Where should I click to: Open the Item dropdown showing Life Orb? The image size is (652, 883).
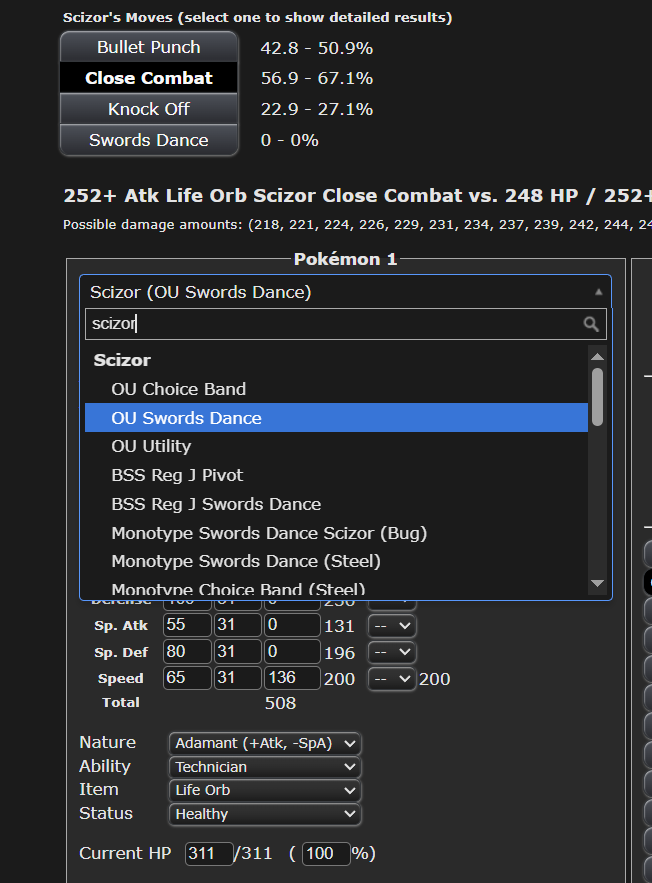tap(265, 790)
